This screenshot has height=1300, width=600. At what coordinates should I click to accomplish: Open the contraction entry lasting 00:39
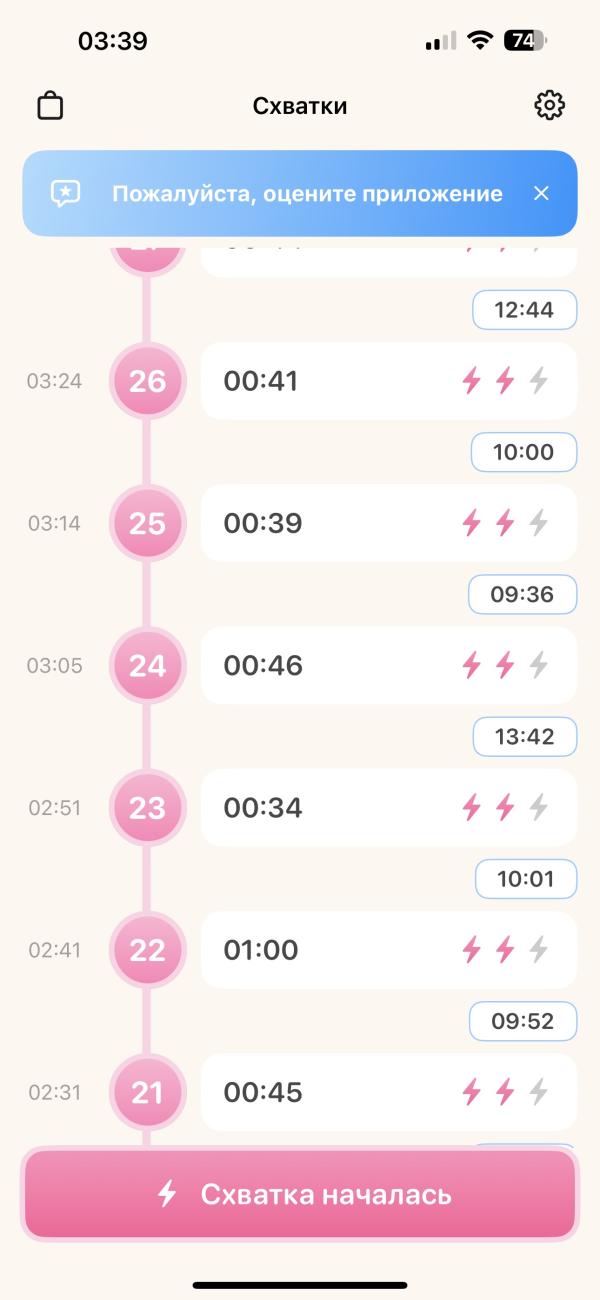389,523
